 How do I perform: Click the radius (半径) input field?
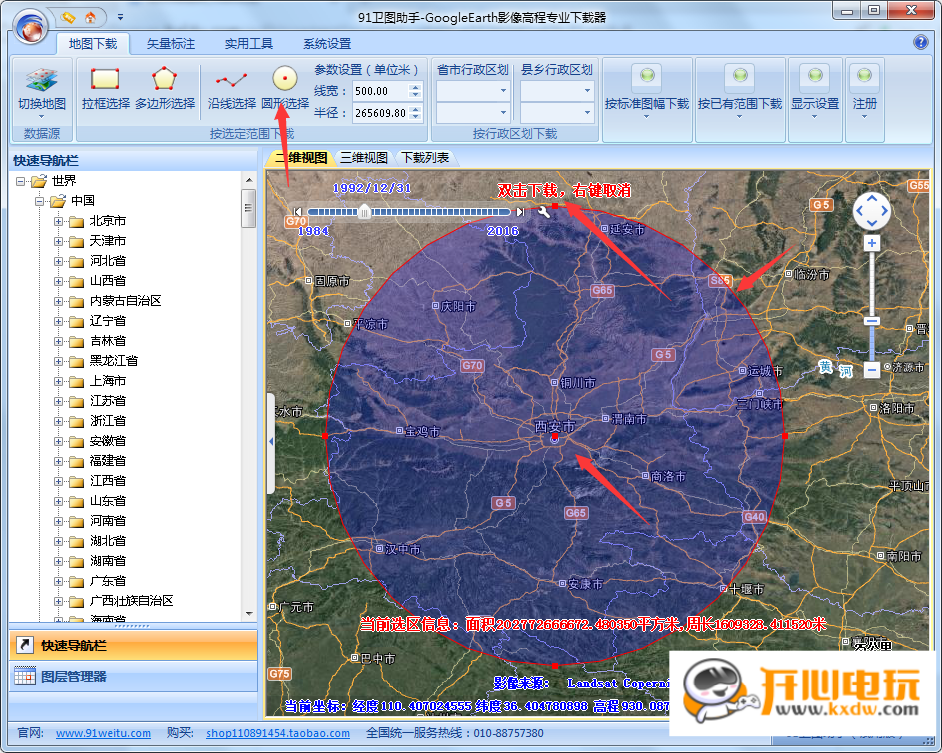(x=380, y=113)
